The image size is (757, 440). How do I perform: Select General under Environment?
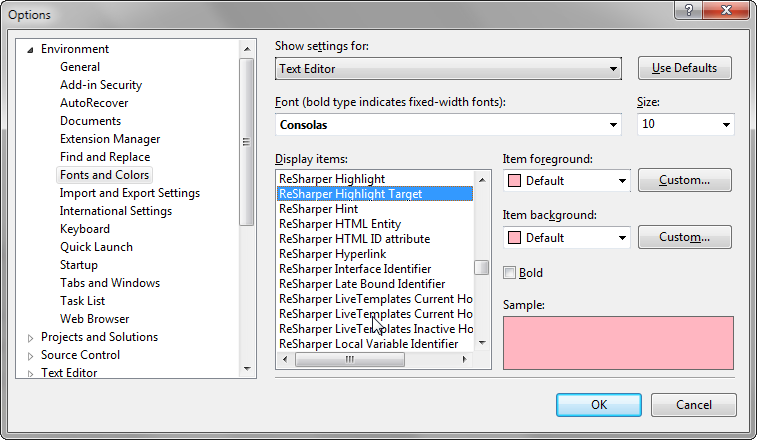pos(80,67)
